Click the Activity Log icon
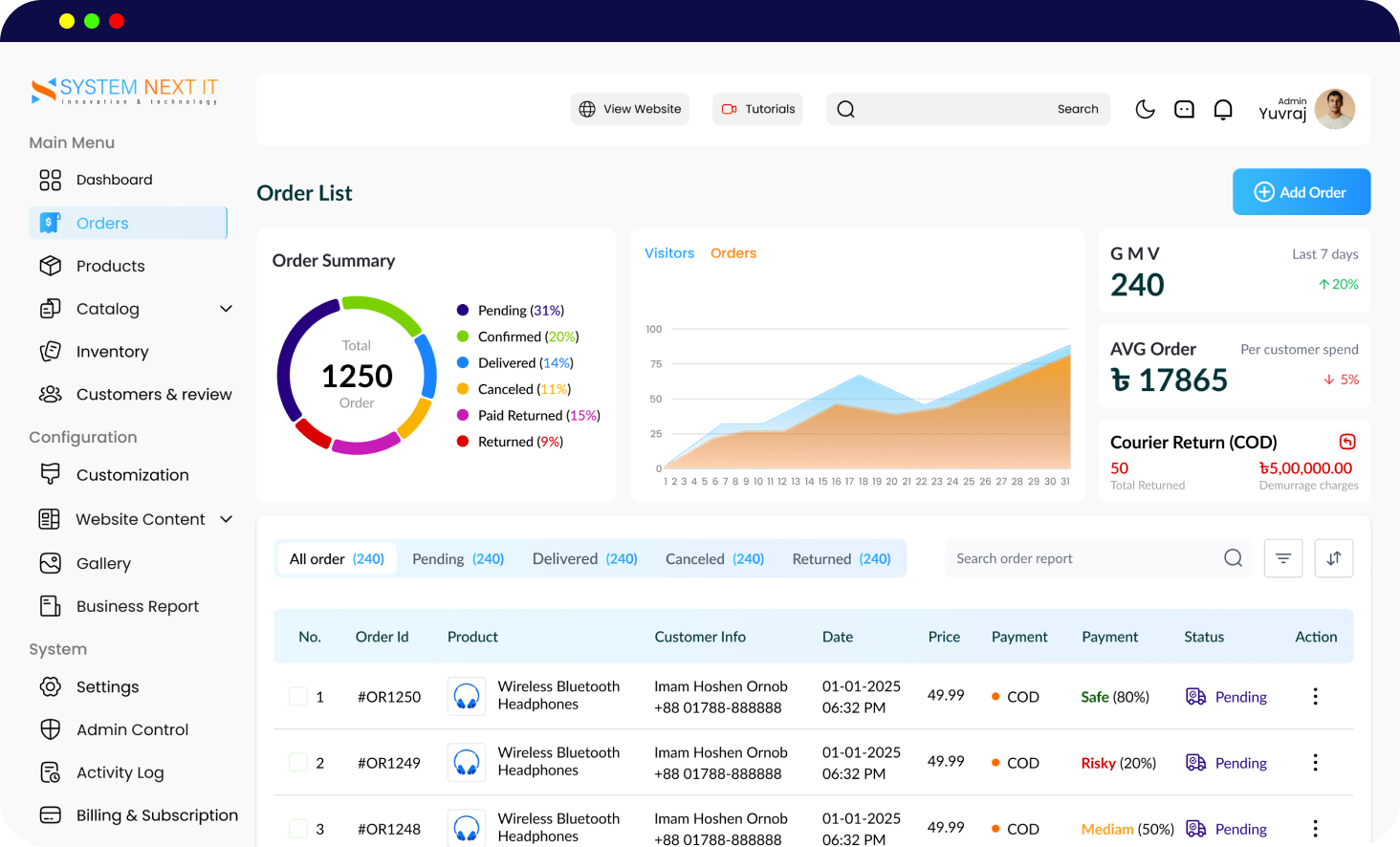The image size is (1400, 847). tap(50, 772)
